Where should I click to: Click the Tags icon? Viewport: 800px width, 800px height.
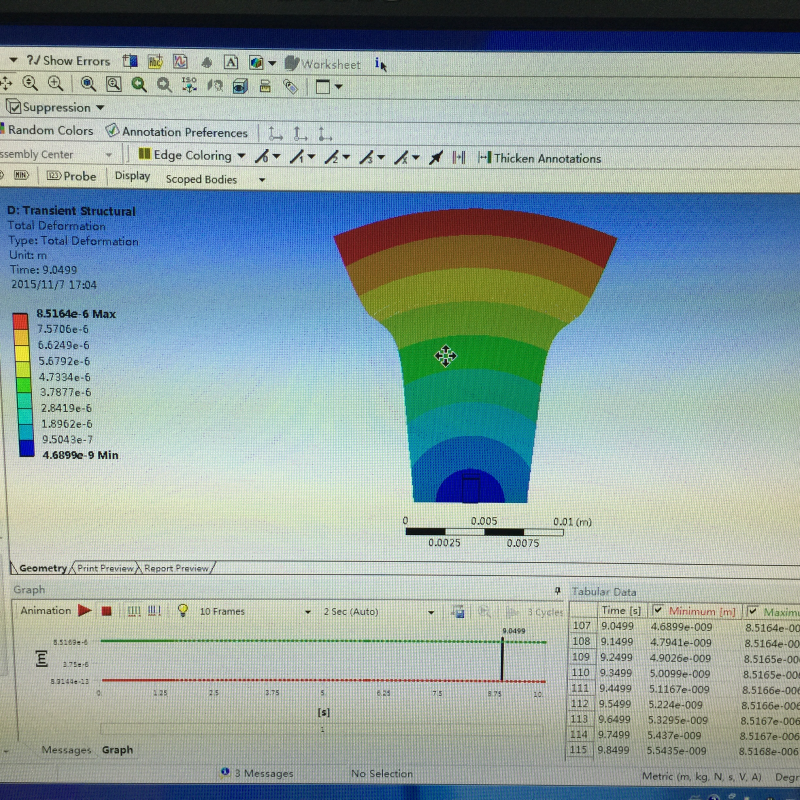[290, 87]
